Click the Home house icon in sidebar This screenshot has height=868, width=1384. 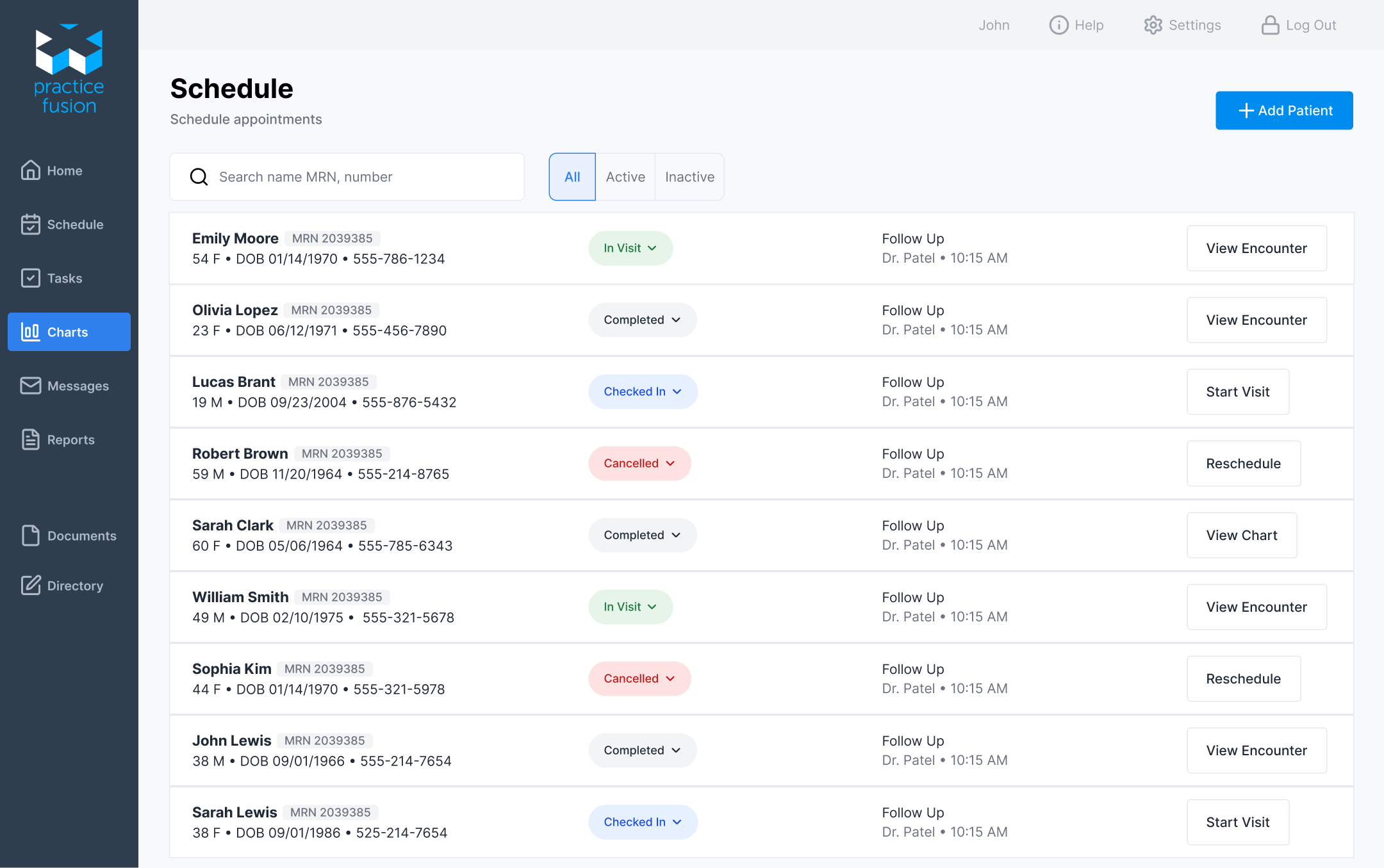30,170
